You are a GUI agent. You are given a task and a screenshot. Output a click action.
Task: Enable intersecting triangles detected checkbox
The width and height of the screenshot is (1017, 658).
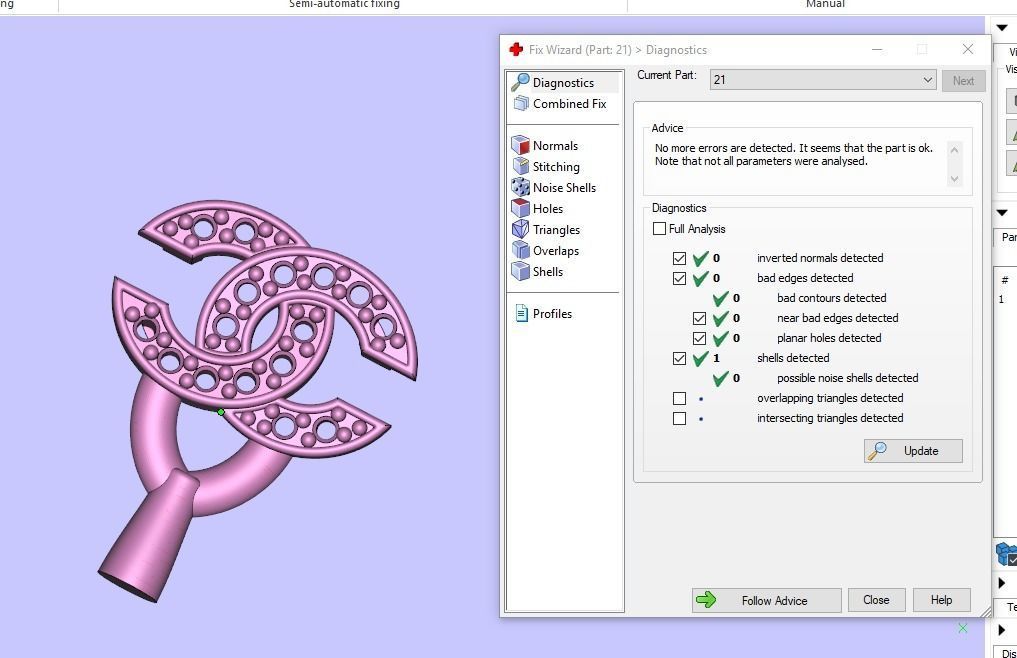coord(679,419)
